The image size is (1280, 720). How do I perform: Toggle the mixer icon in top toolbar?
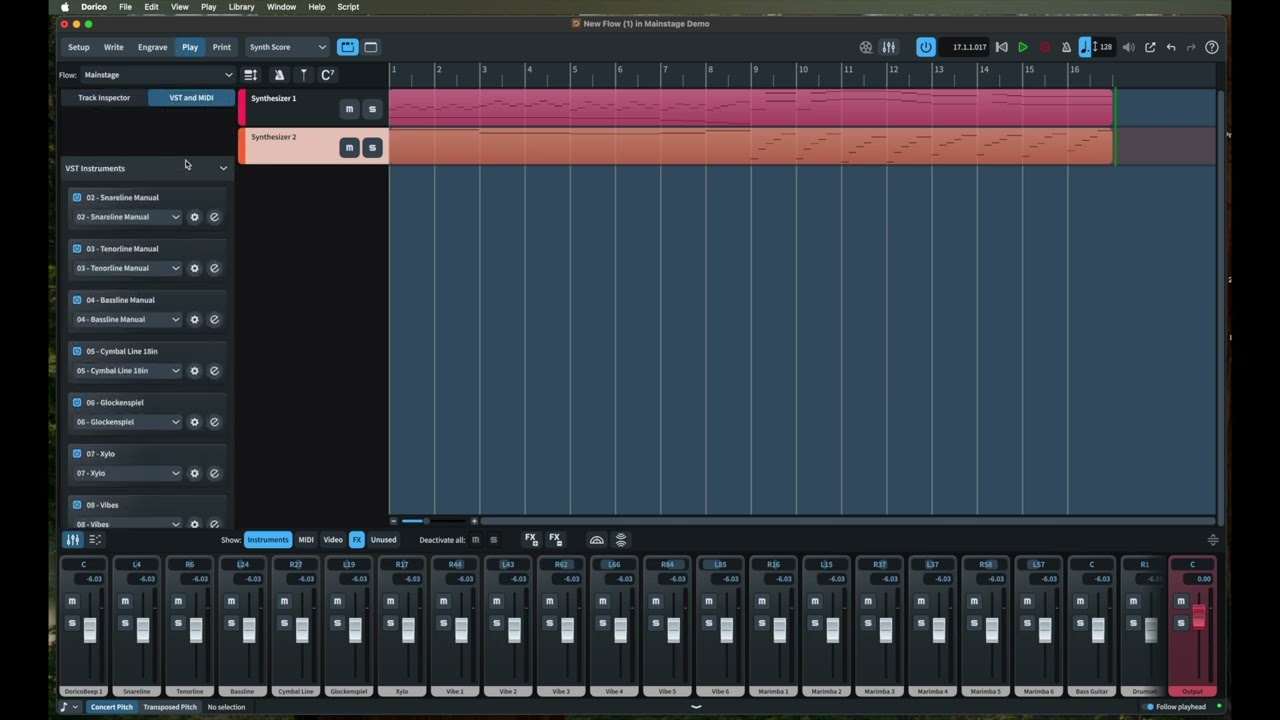[x=889, y=47]
